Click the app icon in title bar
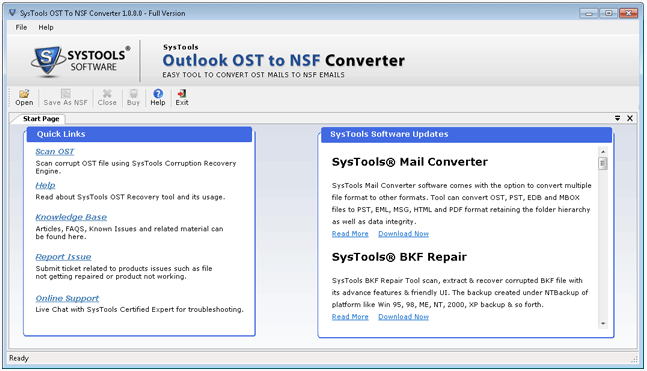Viewport: 647px width, 371px height. pos(12,13)
